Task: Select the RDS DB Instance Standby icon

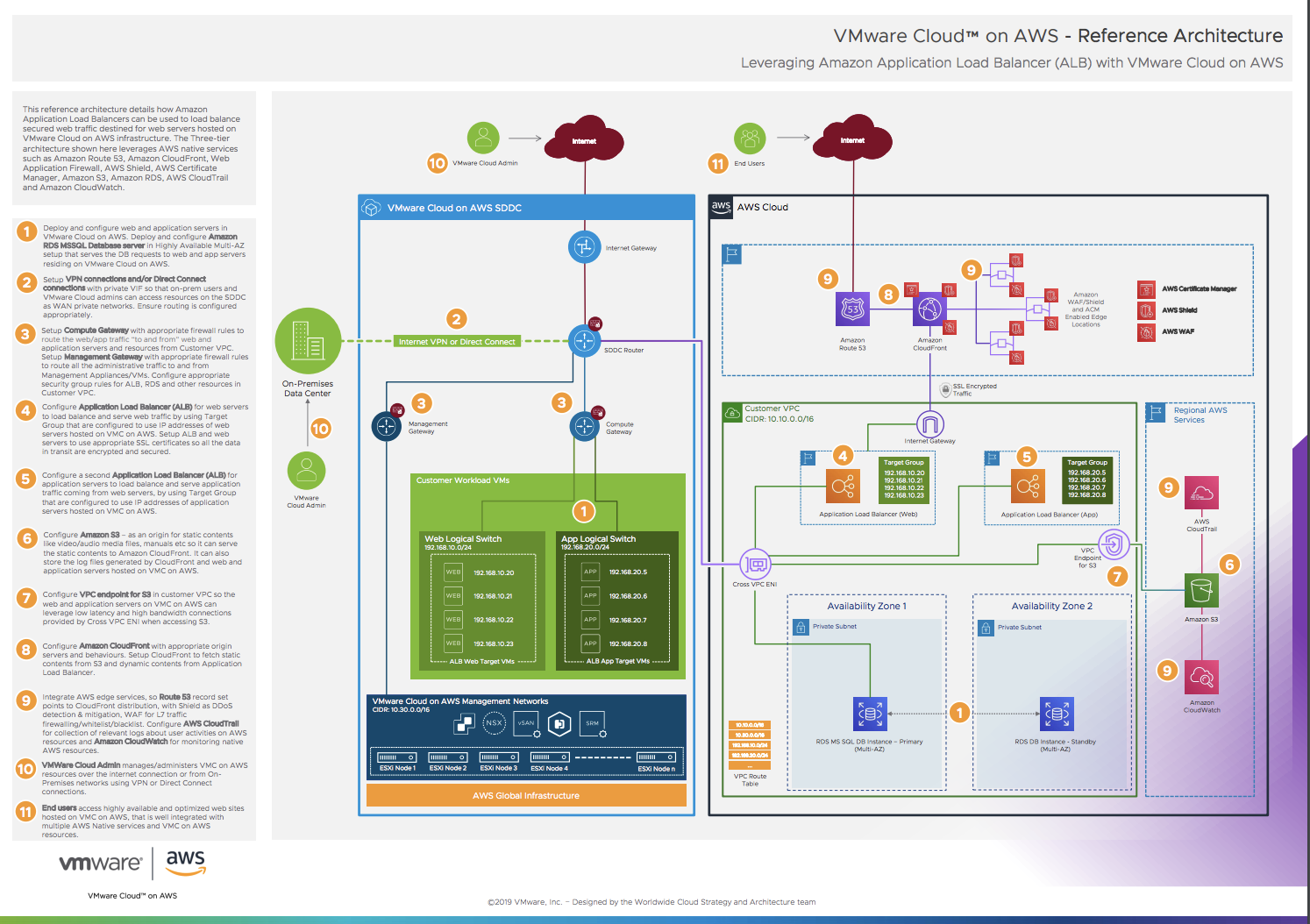Action: point(1057,714)
